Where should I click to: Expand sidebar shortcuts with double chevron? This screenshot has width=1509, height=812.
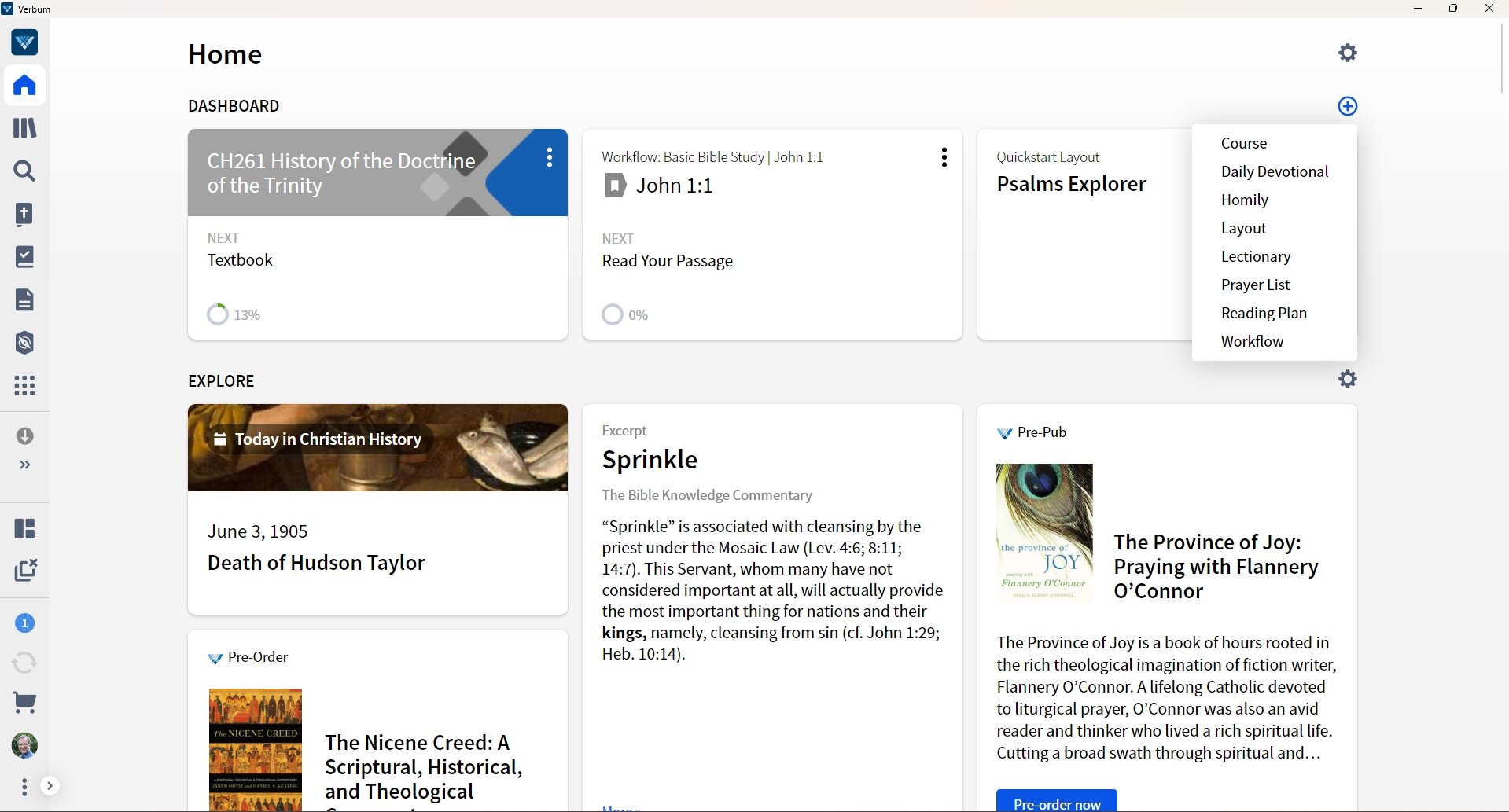(x=24, y=465)
